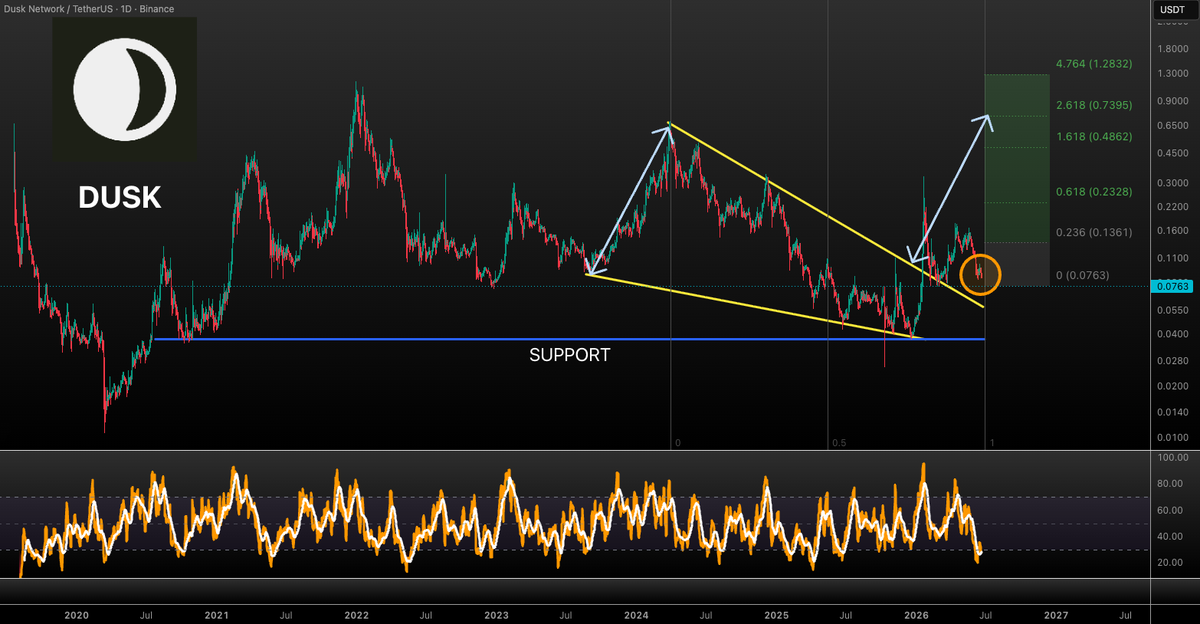The width and height of the screenshot is (1200, 624).
Task: Click the 0.0280 price axis value
Action: 1172,360
